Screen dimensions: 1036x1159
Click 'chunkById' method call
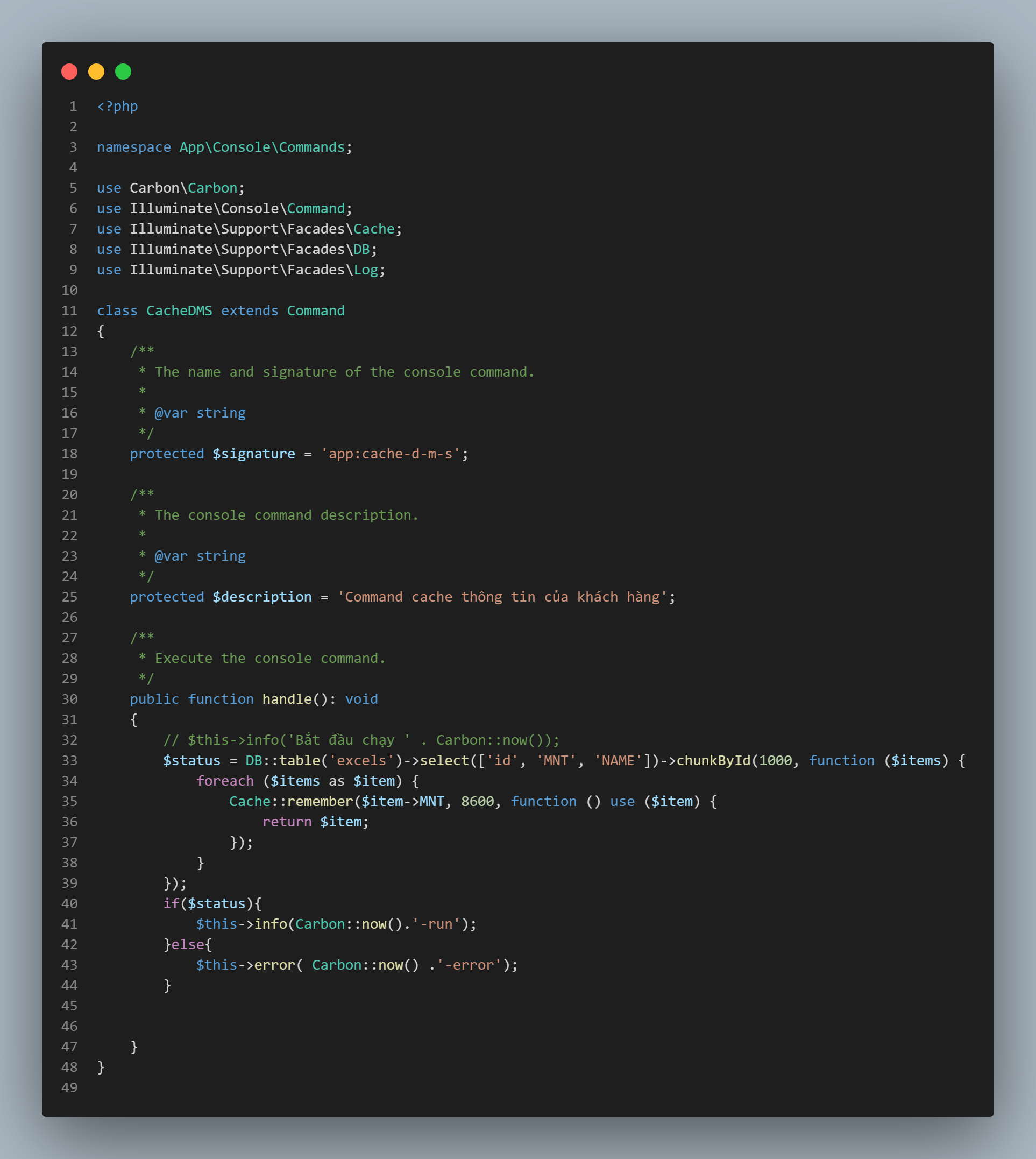pyautogui.click(x=713, y=761)
